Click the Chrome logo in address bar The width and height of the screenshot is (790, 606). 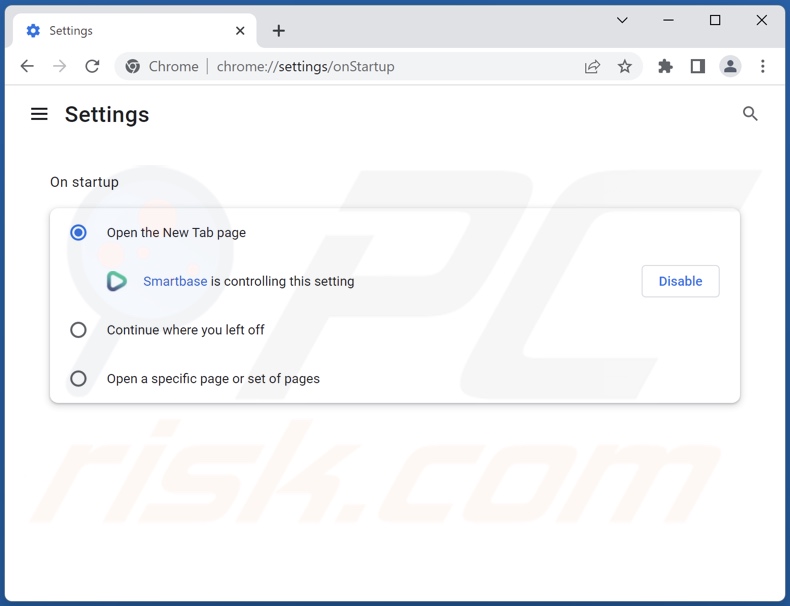133,66
